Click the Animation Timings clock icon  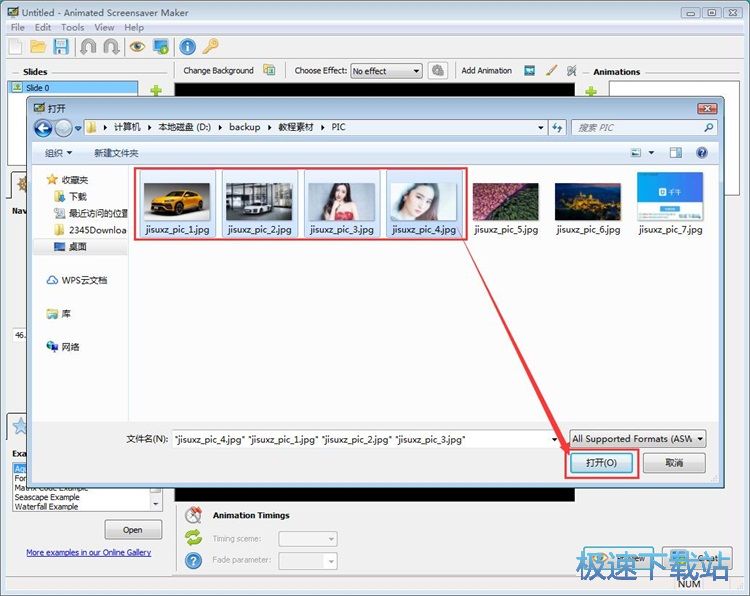pyautogui.click(x=193, y=515)
